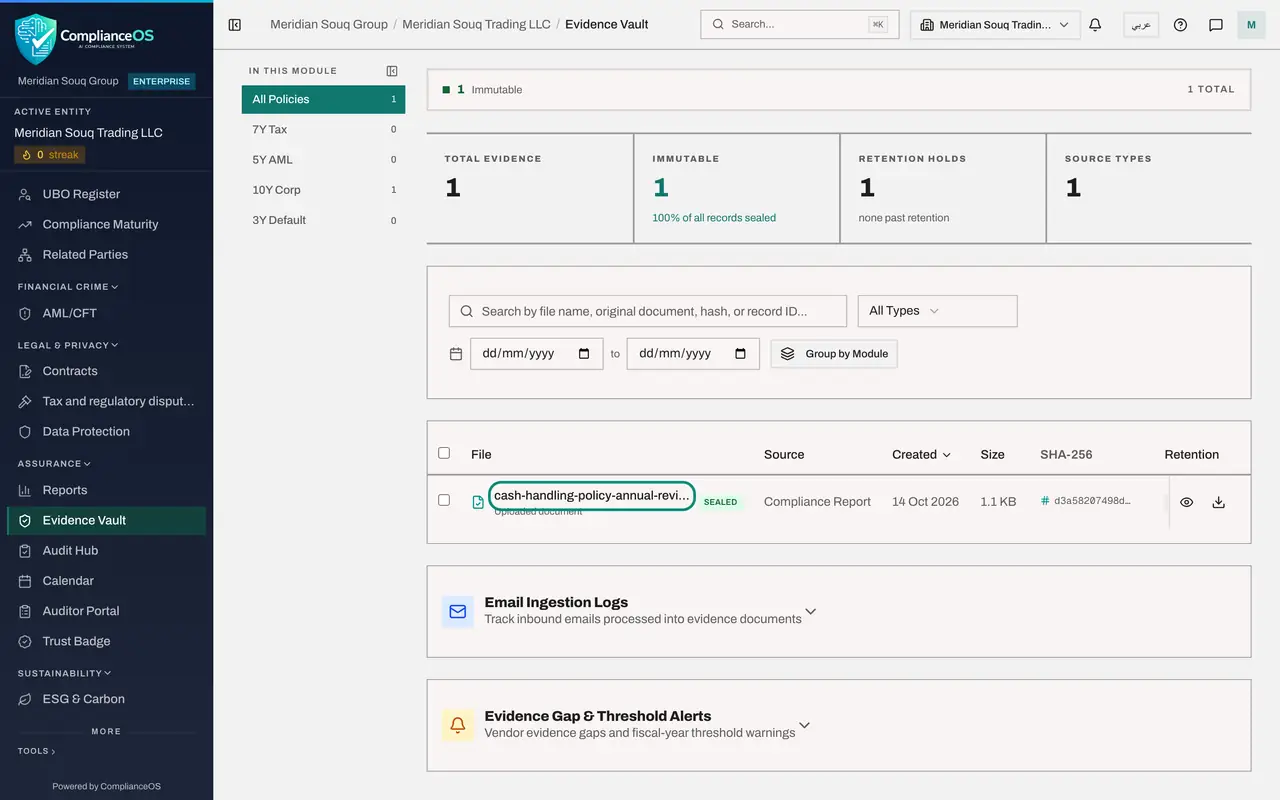Focus the top Search bar
This screenshot has height=800, width=1280.
point(800,25)
